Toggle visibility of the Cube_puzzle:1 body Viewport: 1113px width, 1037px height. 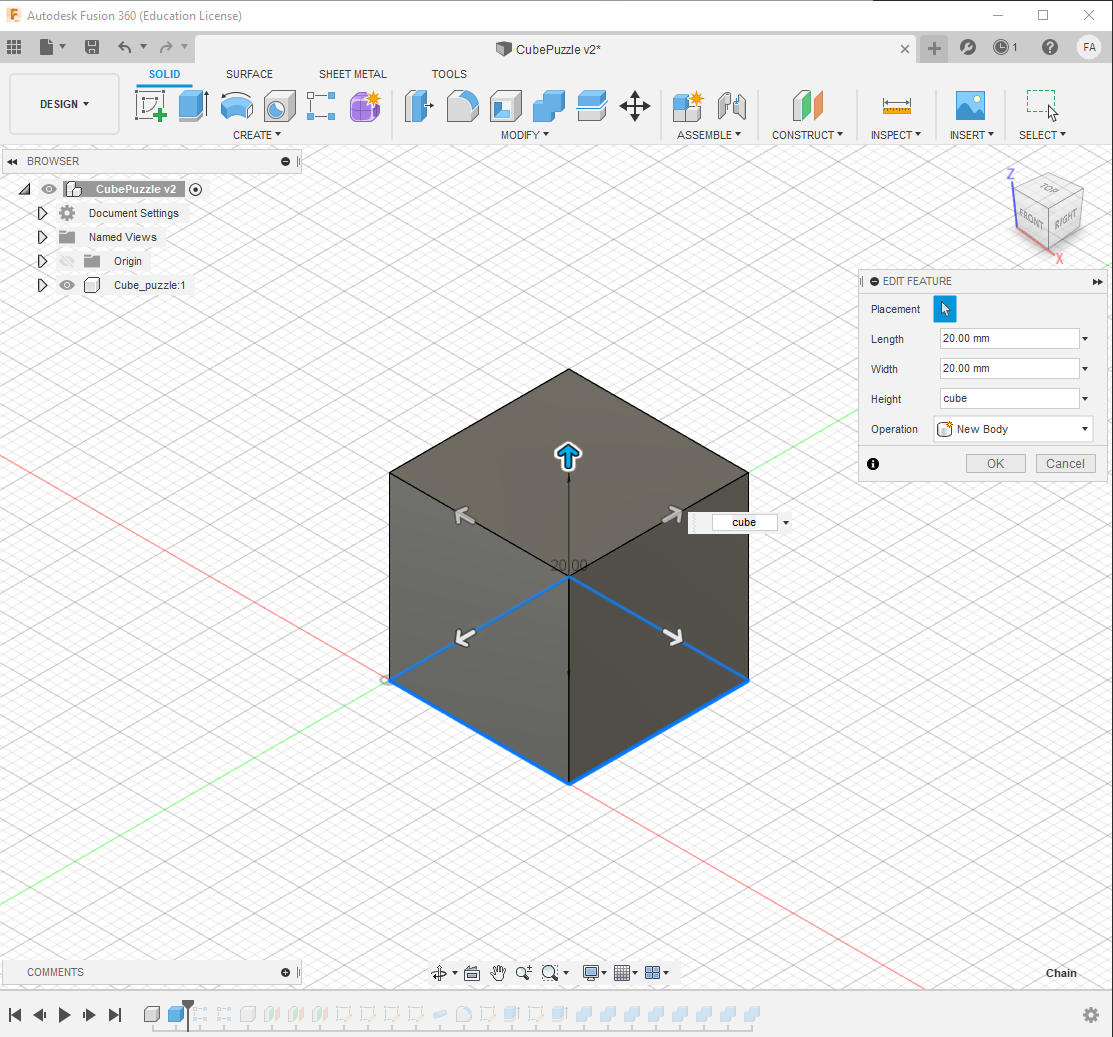coord(66,285)
